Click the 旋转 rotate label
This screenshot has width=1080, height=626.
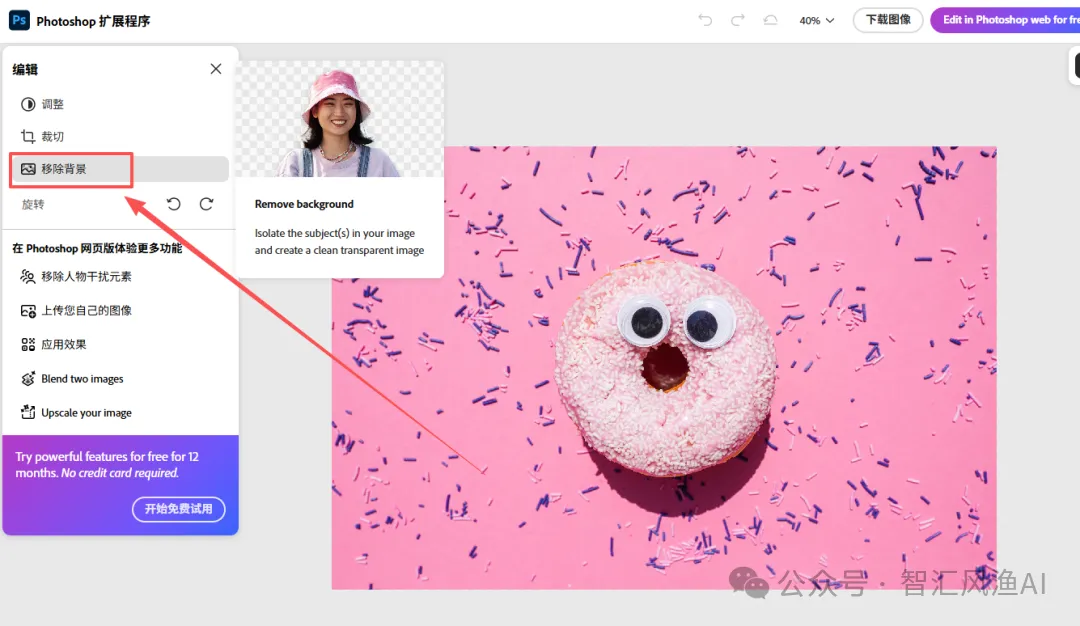coord(32,205)
